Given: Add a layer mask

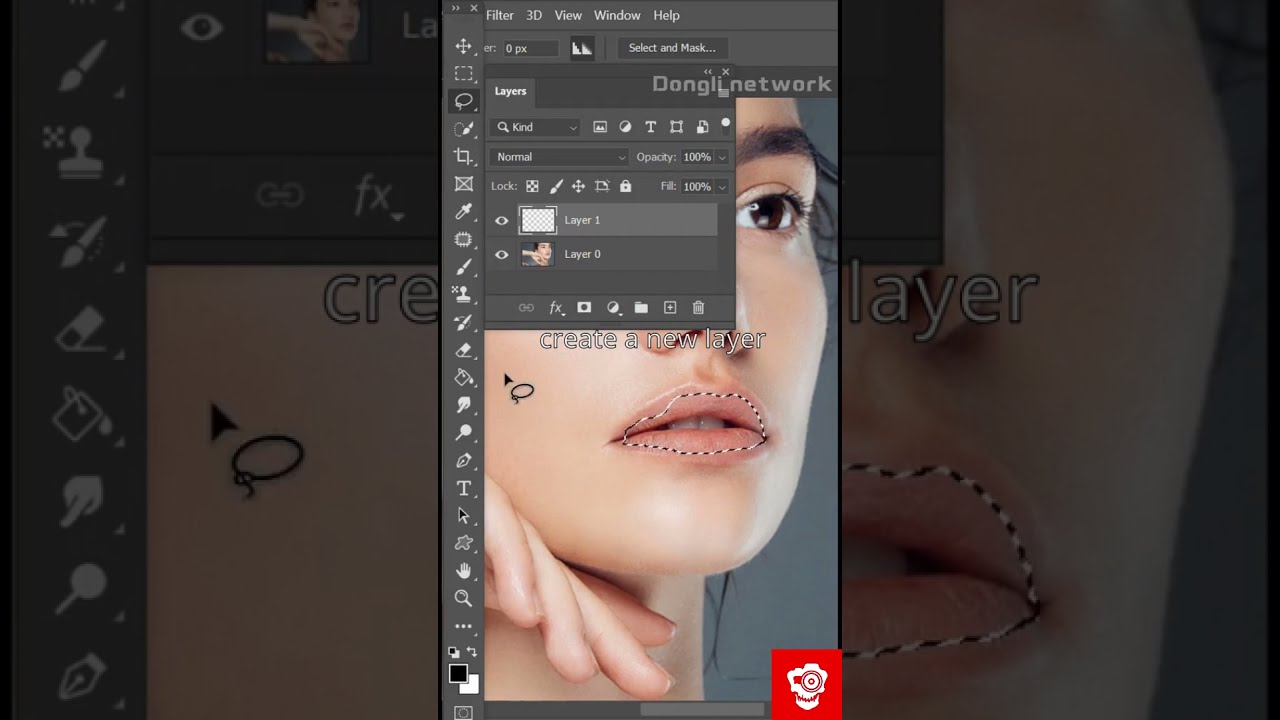Looking at the screenshot, I should (x=584, y=308).
